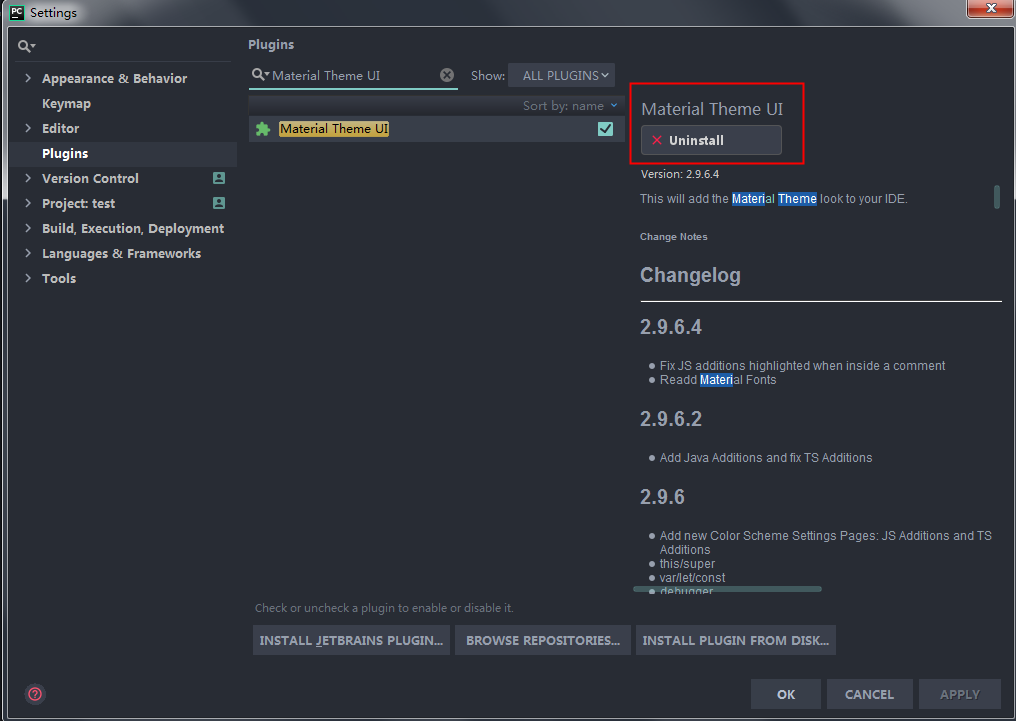Click Install JetBrains Plugin button
1016x721 pixels.
351,640
